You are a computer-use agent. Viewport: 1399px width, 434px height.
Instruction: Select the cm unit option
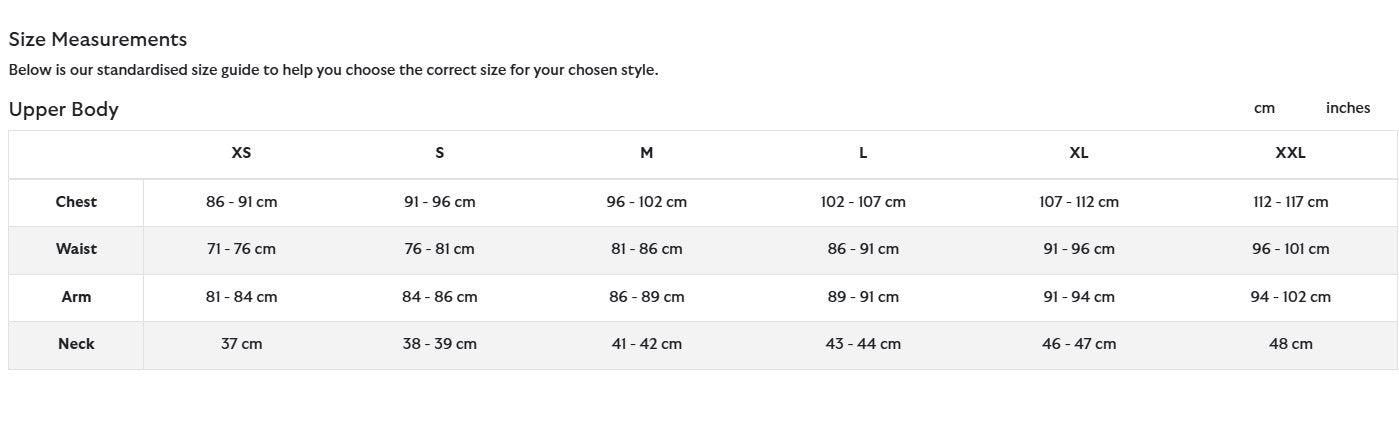pyautogui.click(x=1264, y=108)
